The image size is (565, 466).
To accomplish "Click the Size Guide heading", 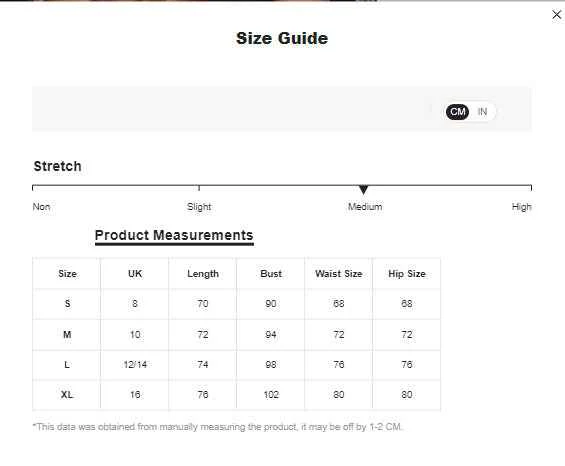I will click(282, 38).
